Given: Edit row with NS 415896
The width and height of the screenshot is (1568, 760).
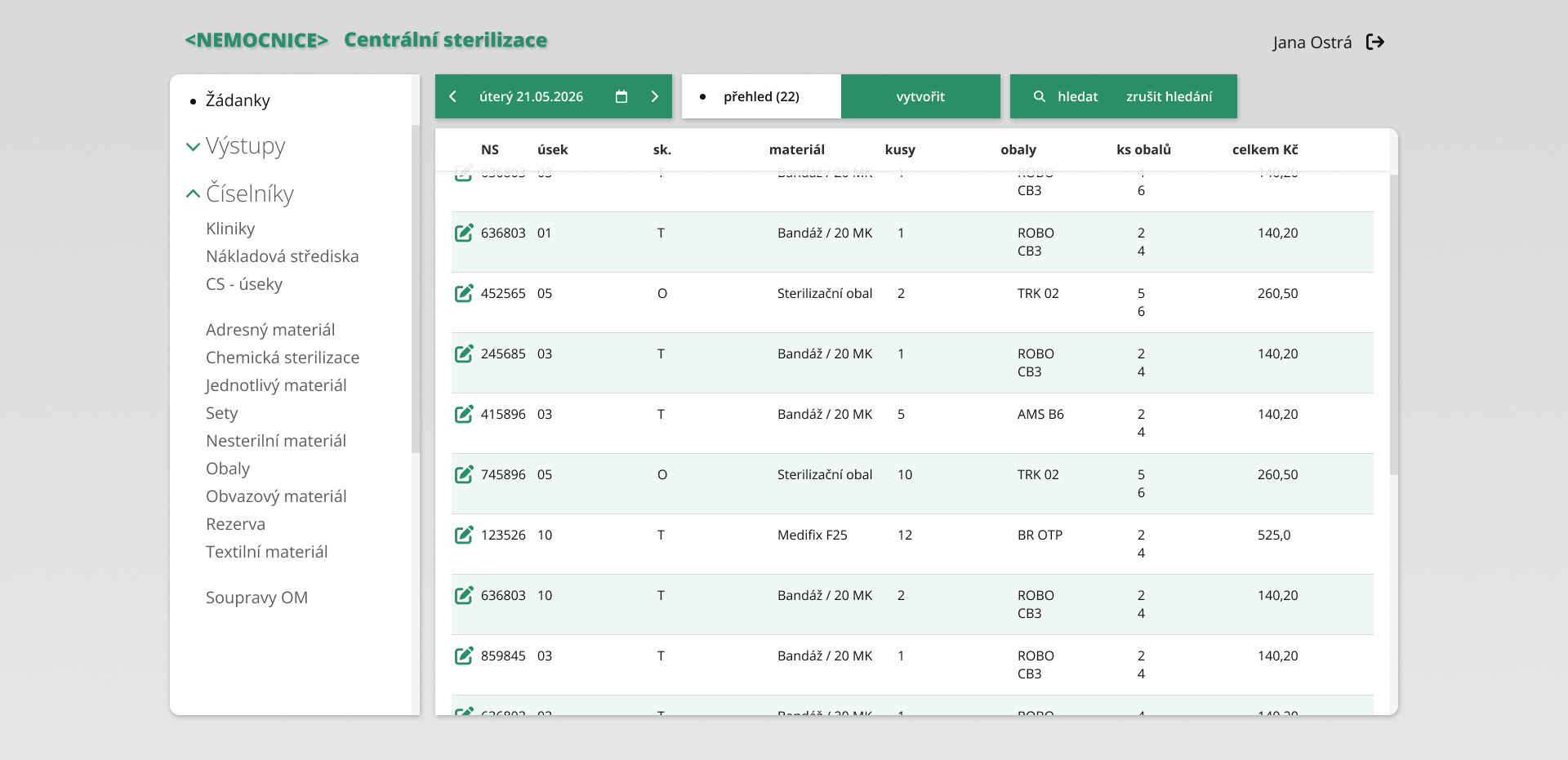Looking at the screenshot, I should (x=464, y=415).
